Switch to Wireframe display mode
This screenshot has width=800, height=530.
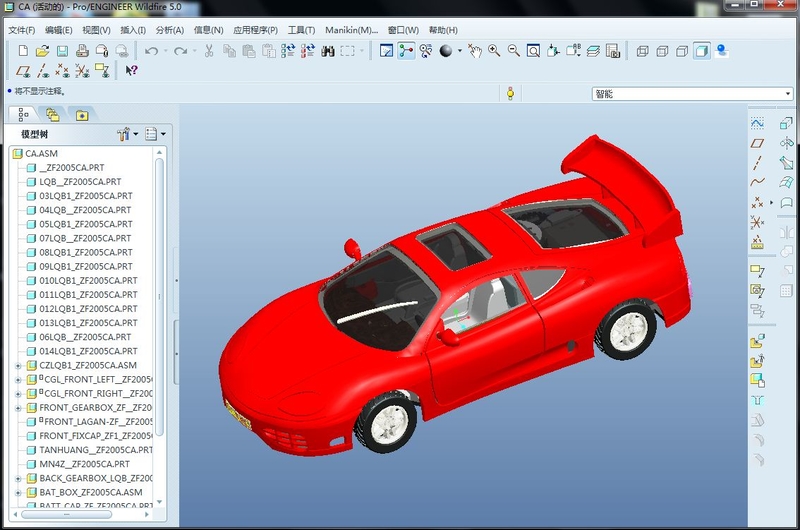642,51
